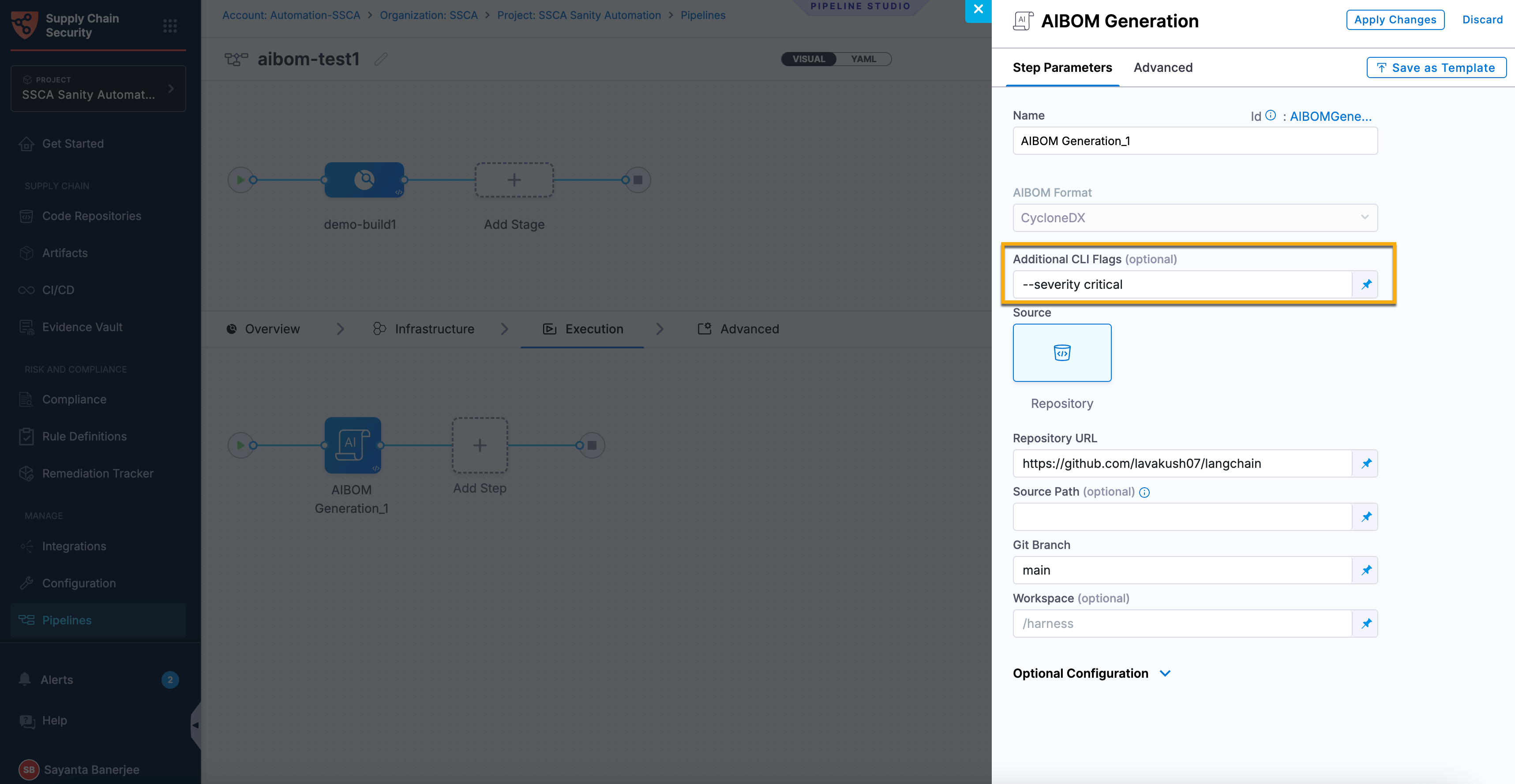Open the module switcher grid icon
Screen dimensions: 1515x784
tap(170, 26)
